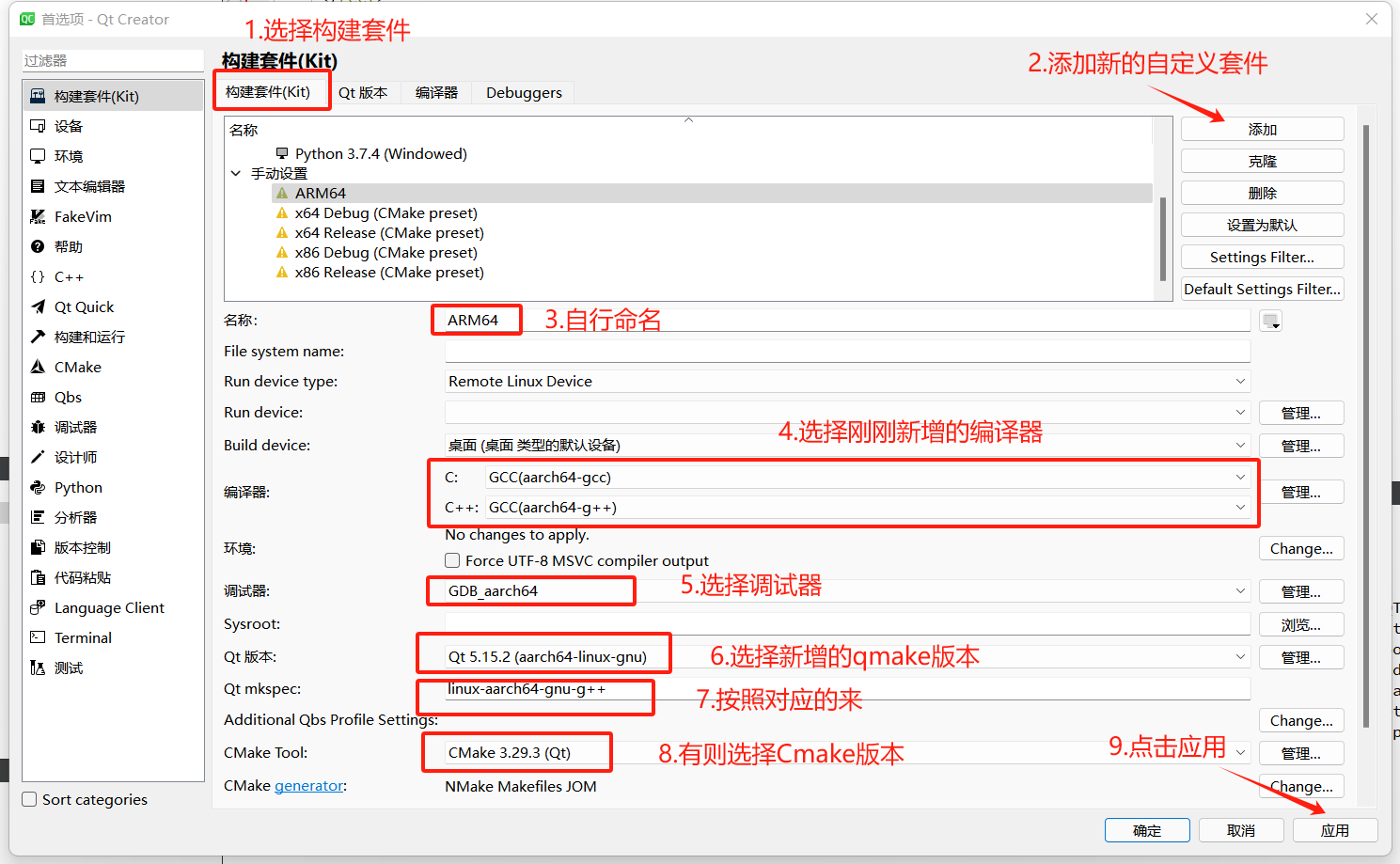Click the monitor icon beside Python 3.7.4
The width and height of the screenshot is (1400, 864).
click(282, 153)
